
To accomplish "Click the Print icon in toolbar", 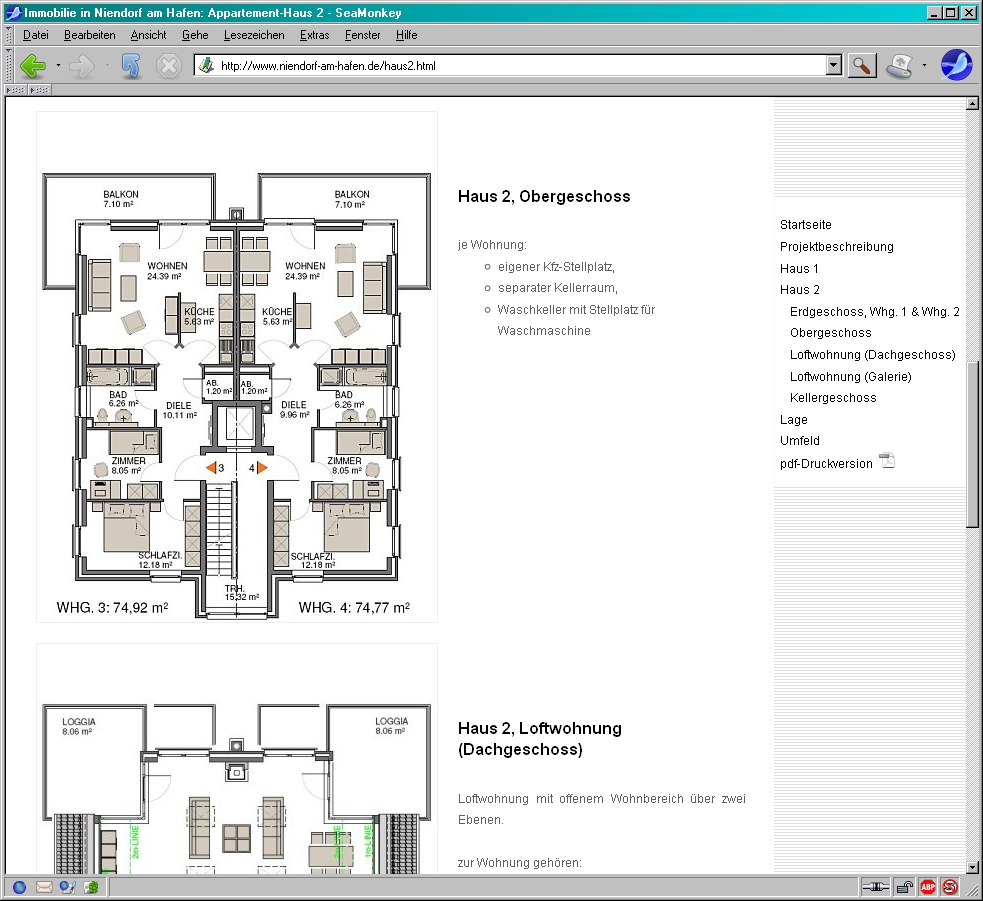I will (900, 66).
